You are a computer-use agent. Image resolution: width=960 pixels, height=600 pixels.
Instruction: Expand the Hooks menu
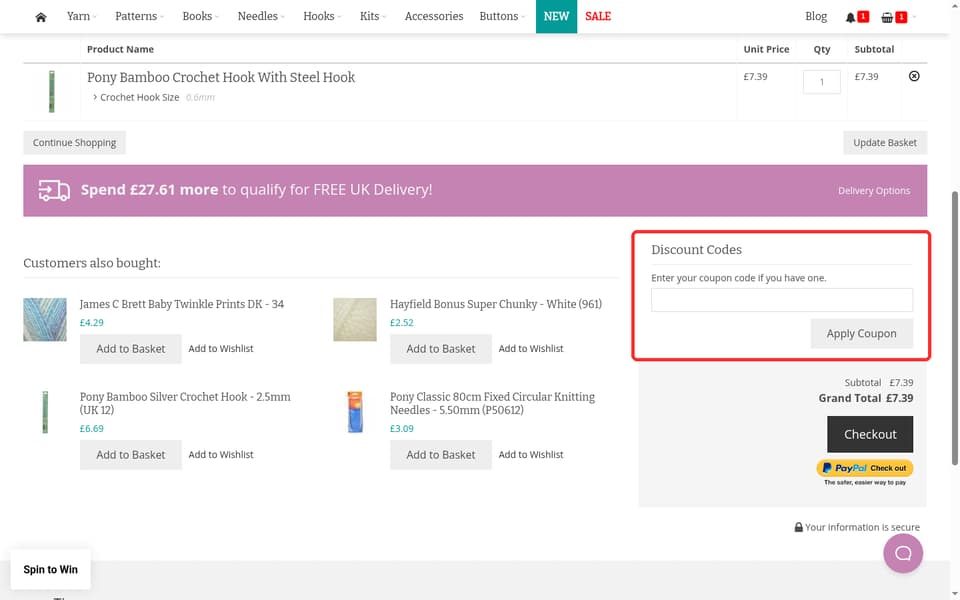coord(323,17)
